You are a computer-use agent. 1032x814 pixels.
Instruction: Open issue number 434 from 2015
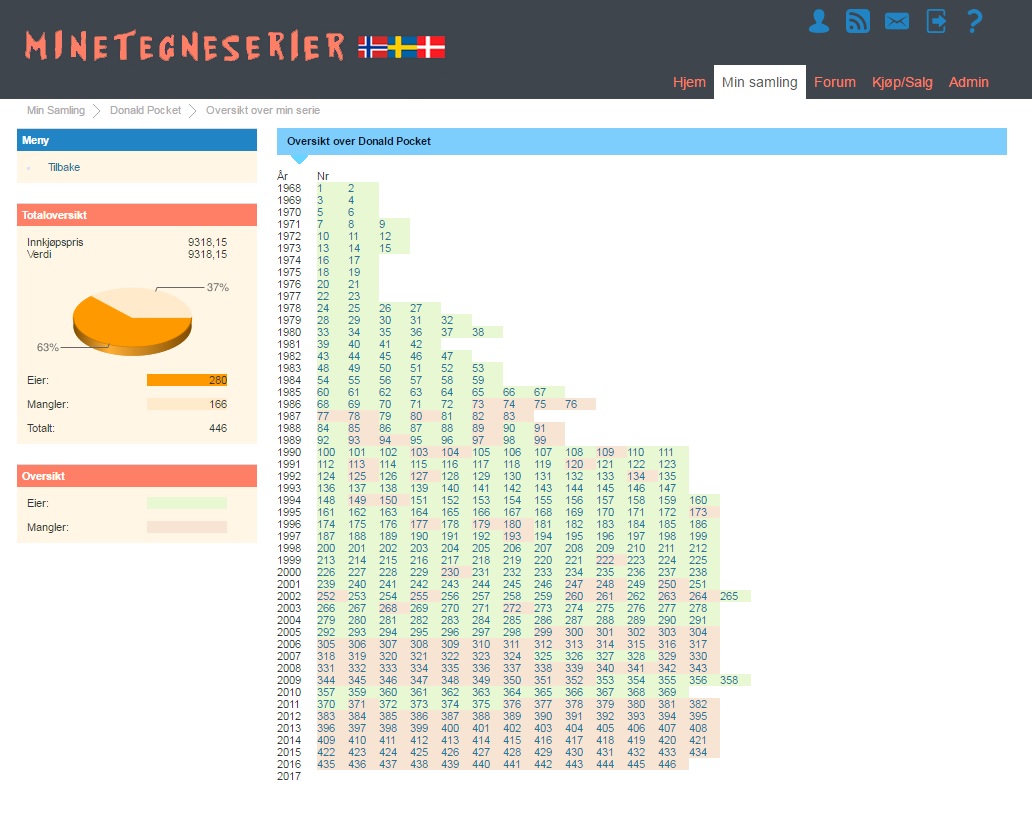pos(698,752)
